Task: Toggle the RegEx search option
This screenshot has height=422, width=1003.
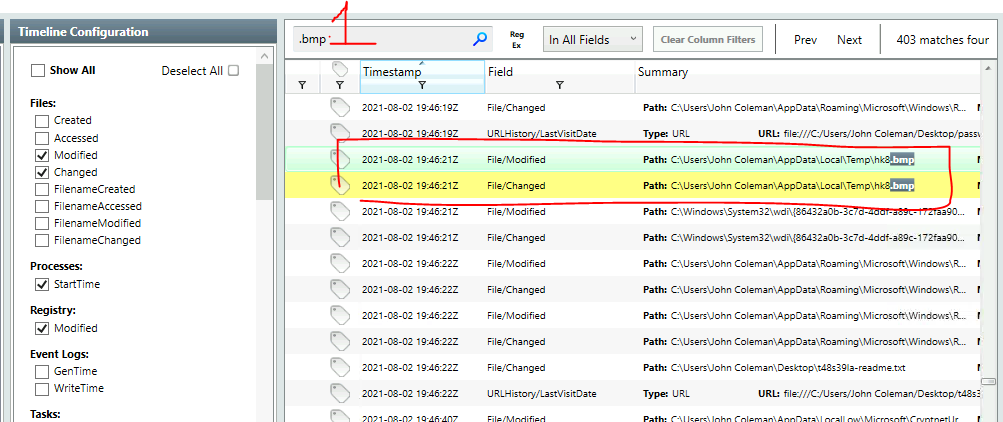Action: [517, 40]
